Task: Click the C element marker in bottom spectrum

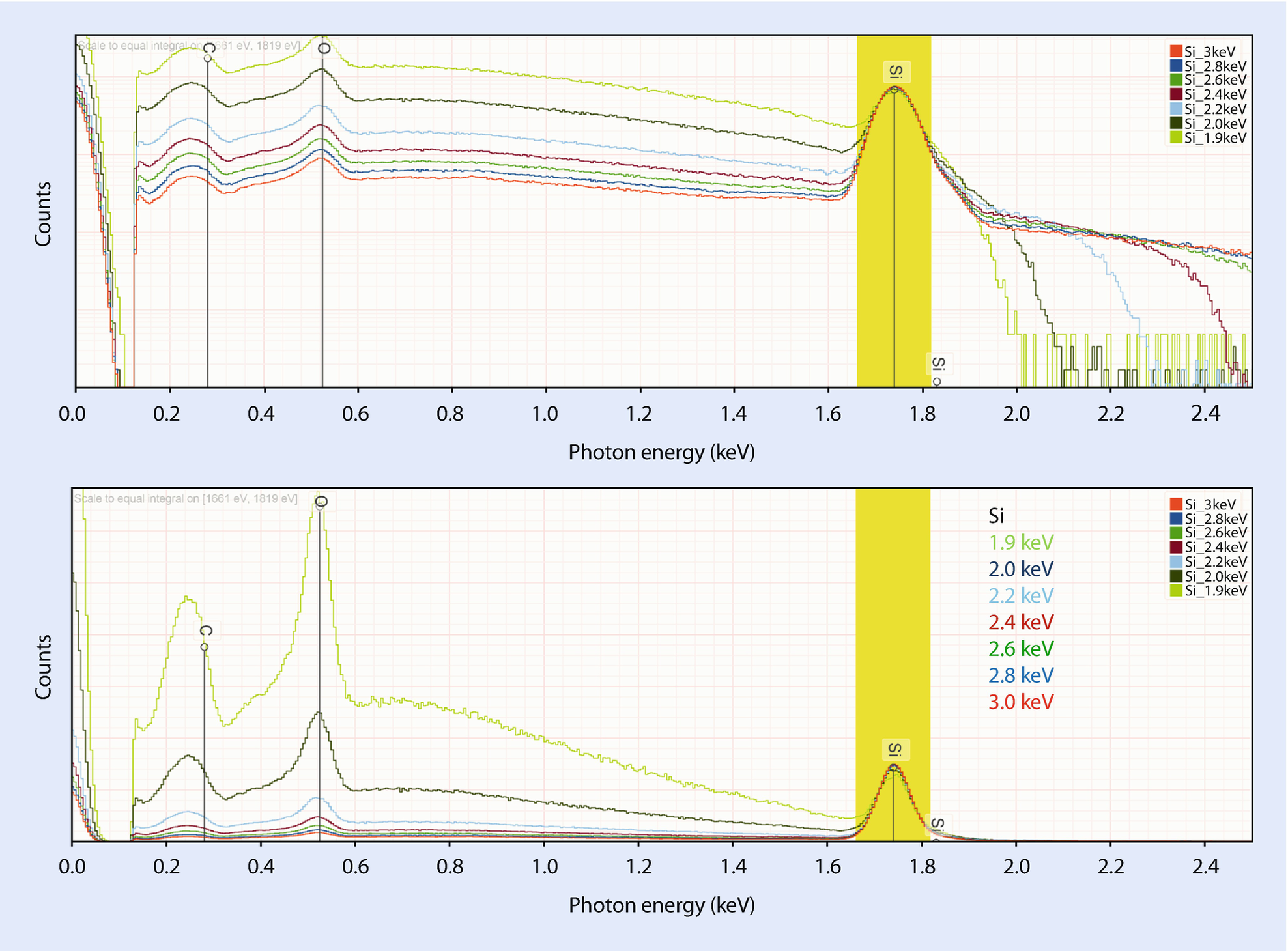Action: pos(205,632)
